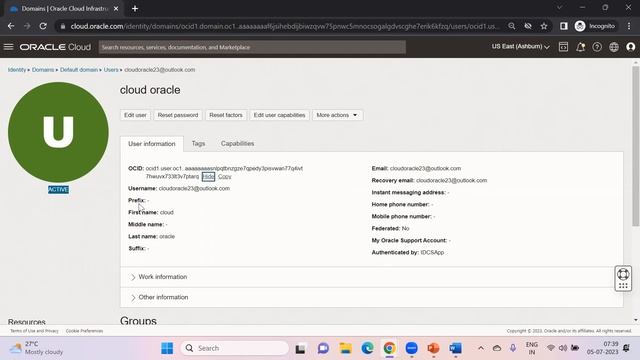
Task: Switch to the Capabilities tab
Action: [x=238, y=144]
